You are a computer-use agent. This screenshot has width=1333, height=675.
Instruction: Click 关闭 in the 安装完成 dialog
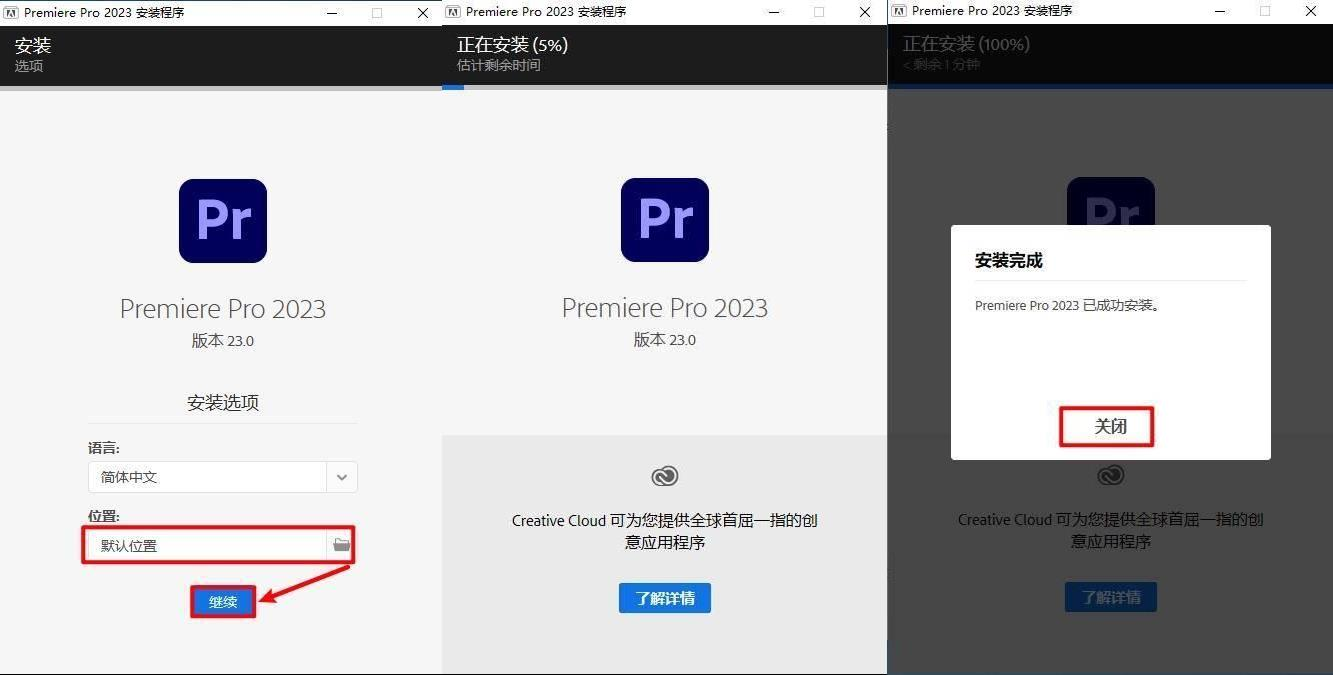coord(1107,427)
